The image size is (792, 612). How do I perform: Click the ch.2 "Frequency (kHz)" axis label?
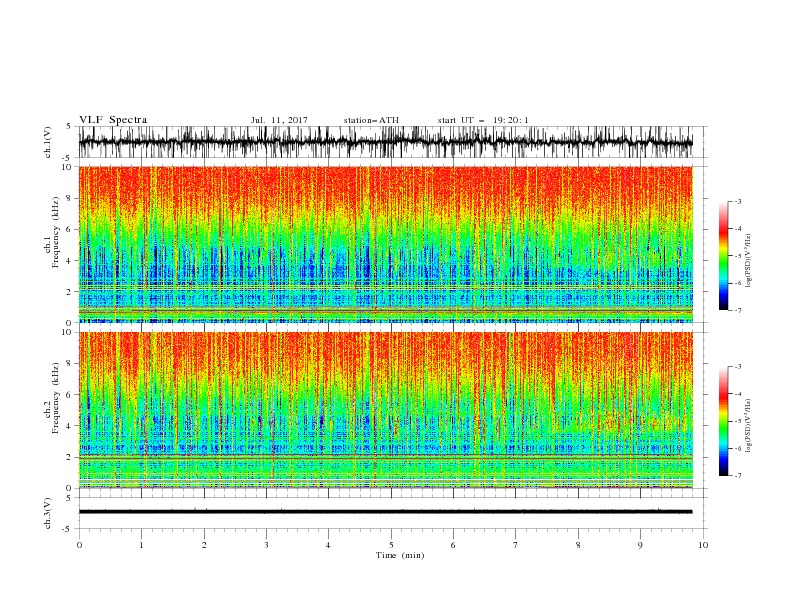pos(56,398)
